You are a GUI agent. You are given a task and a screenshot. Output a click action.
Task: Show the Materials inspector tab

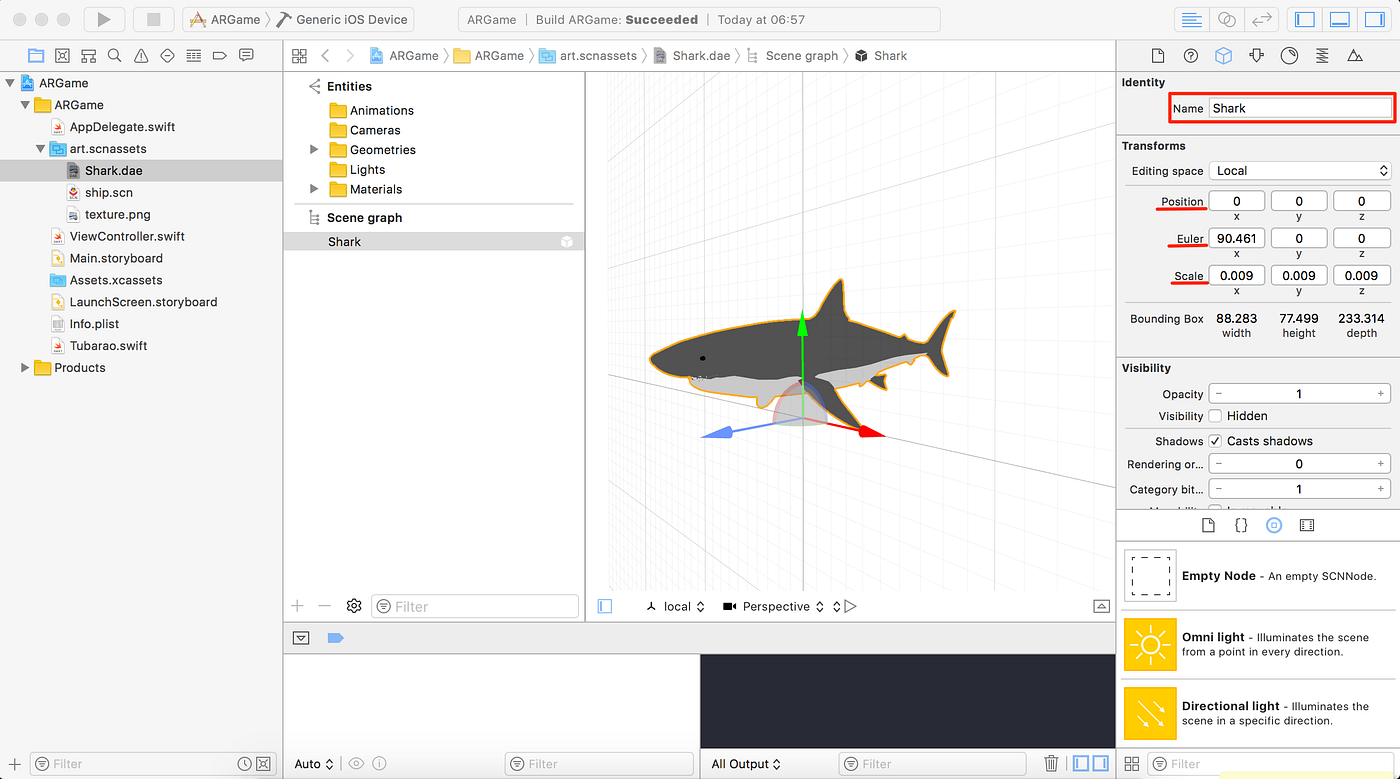pyautogui.click(x=1289, y=56)
